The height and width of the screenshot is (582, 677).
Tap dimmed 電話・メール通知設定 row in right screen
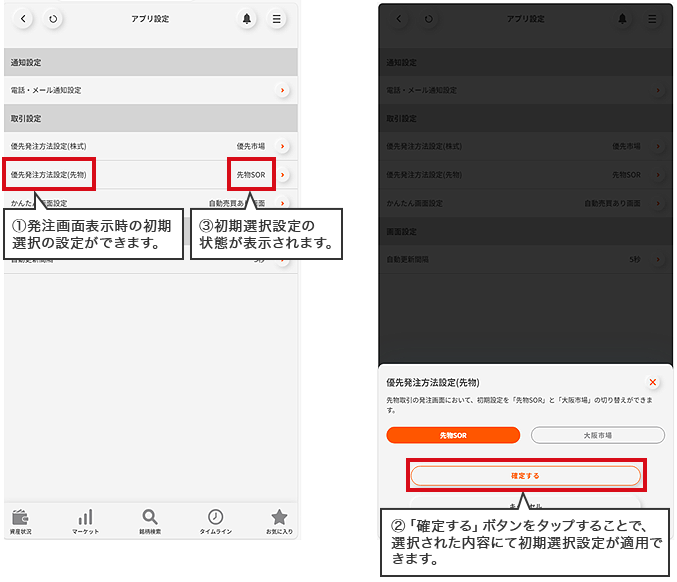[525, 90]
